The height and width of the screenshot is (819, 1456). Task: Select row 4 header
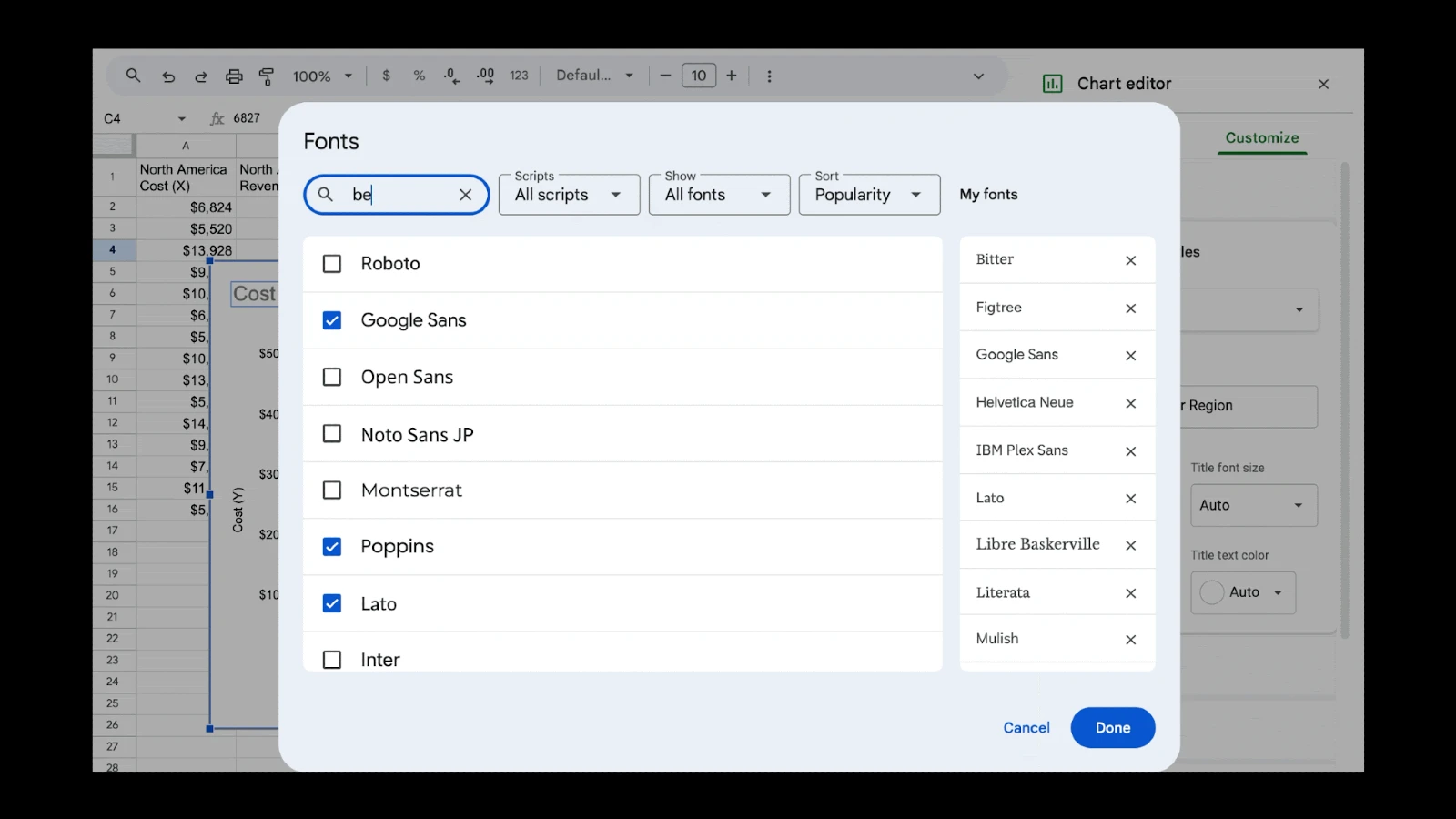[x=113, y=249]
